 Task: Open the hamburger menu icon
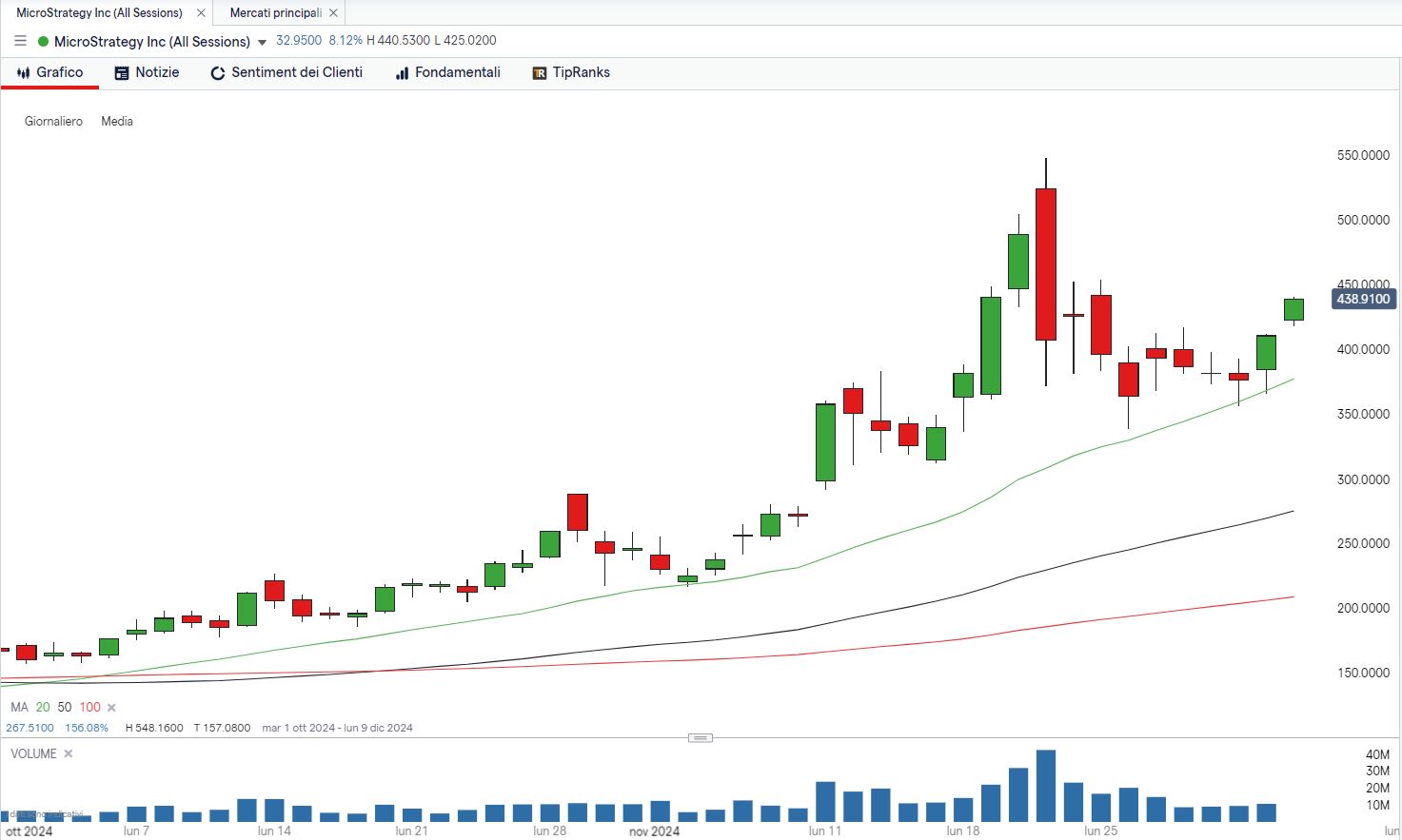pos(20,41)
